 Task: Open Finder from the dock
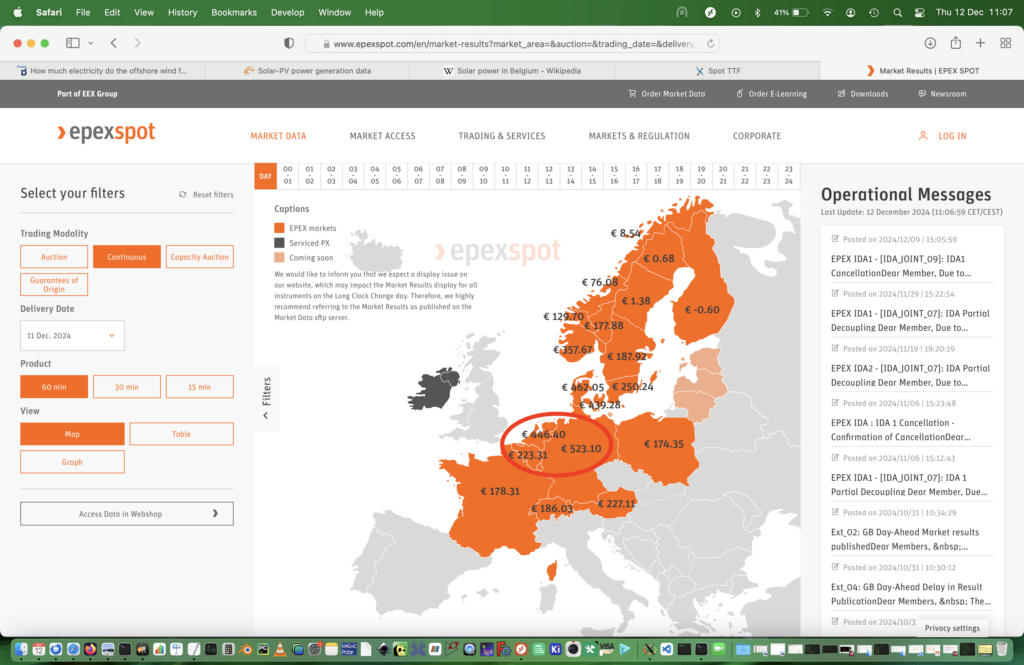click(x=21, y=649)
